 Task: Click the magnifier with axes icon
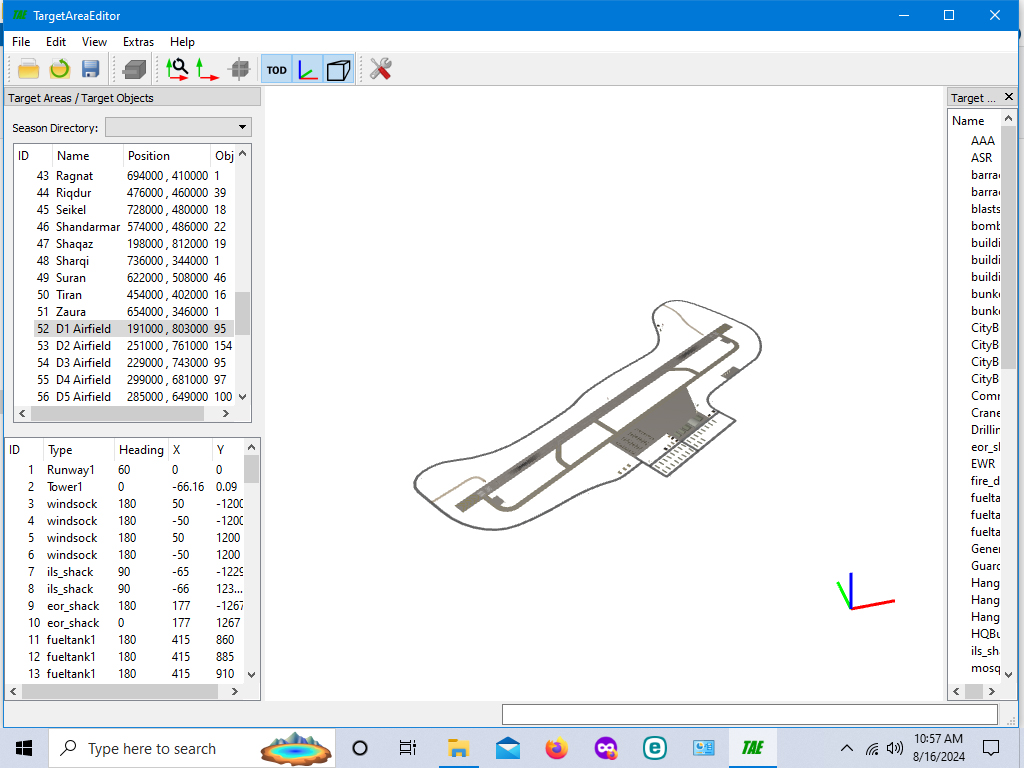[x=177, y=69]
